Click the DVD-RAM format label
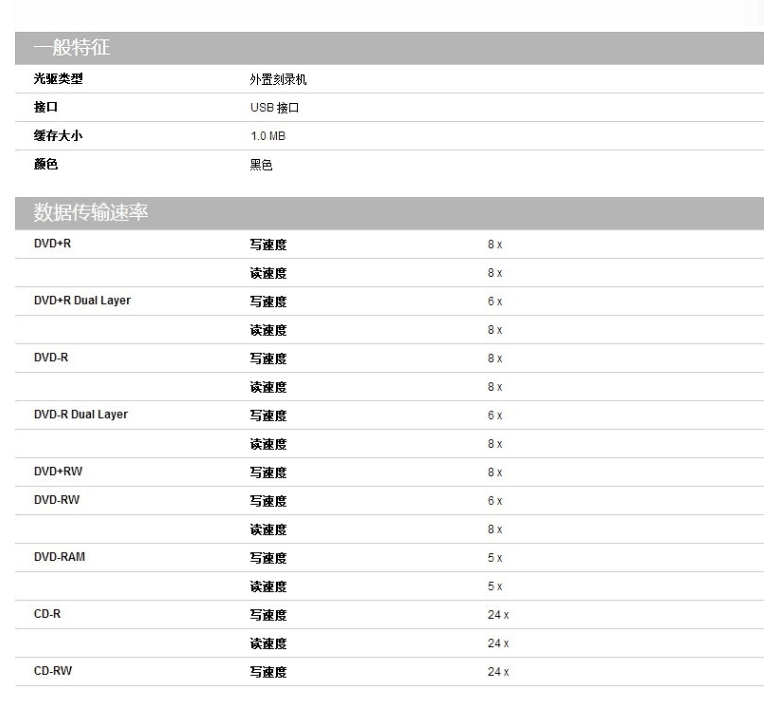Viewport: 770px width, 723px height. coord(59,557)
